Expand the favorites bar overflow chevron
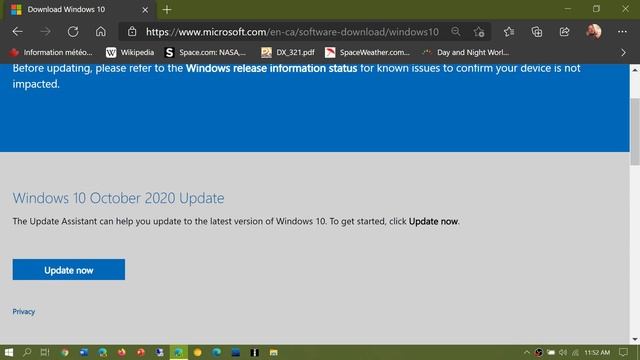 pyautogui.click(x=623, y=53)
